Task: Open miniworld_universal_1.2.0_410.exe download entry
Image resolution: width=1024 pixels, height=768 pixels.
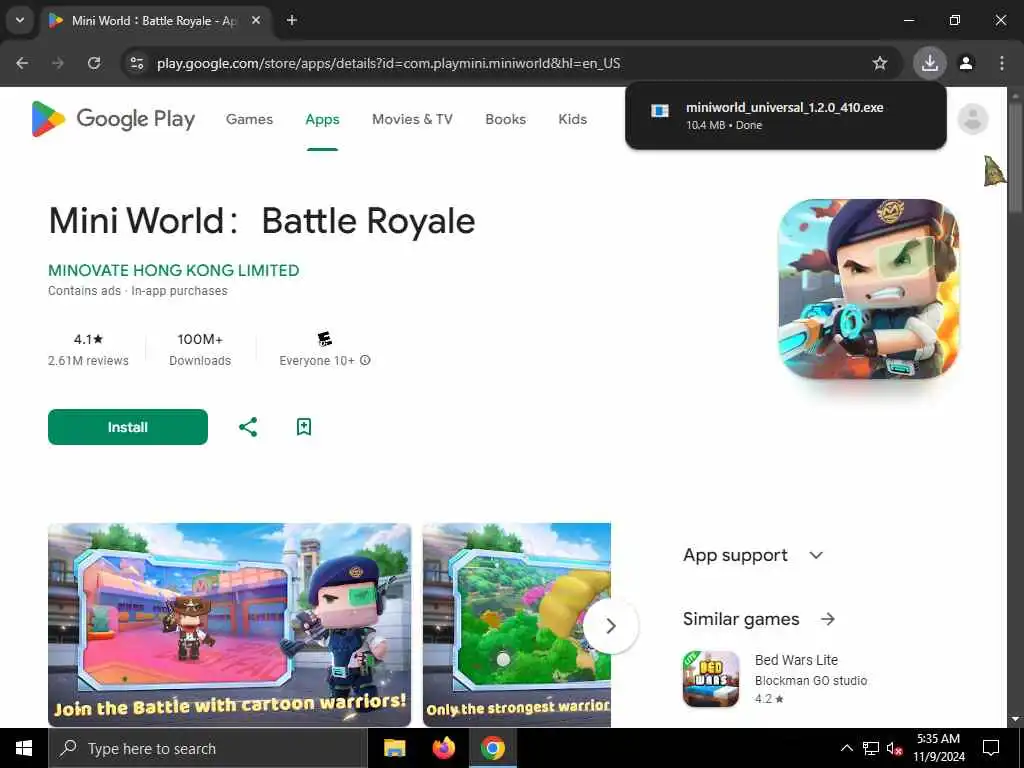Action: coord(786,116)
